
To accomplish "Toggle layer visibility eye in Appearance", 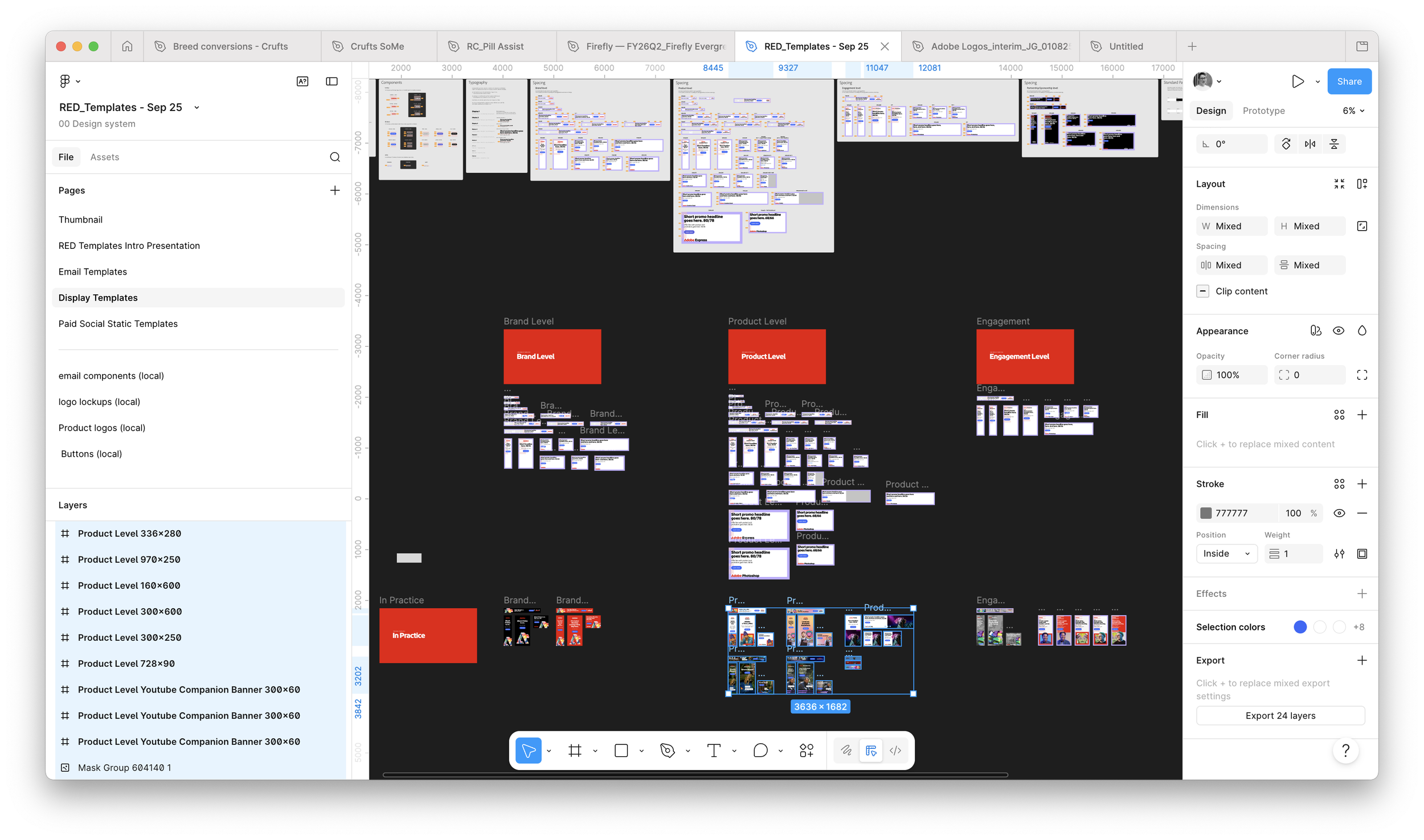I will click(x=1339, y=331).
